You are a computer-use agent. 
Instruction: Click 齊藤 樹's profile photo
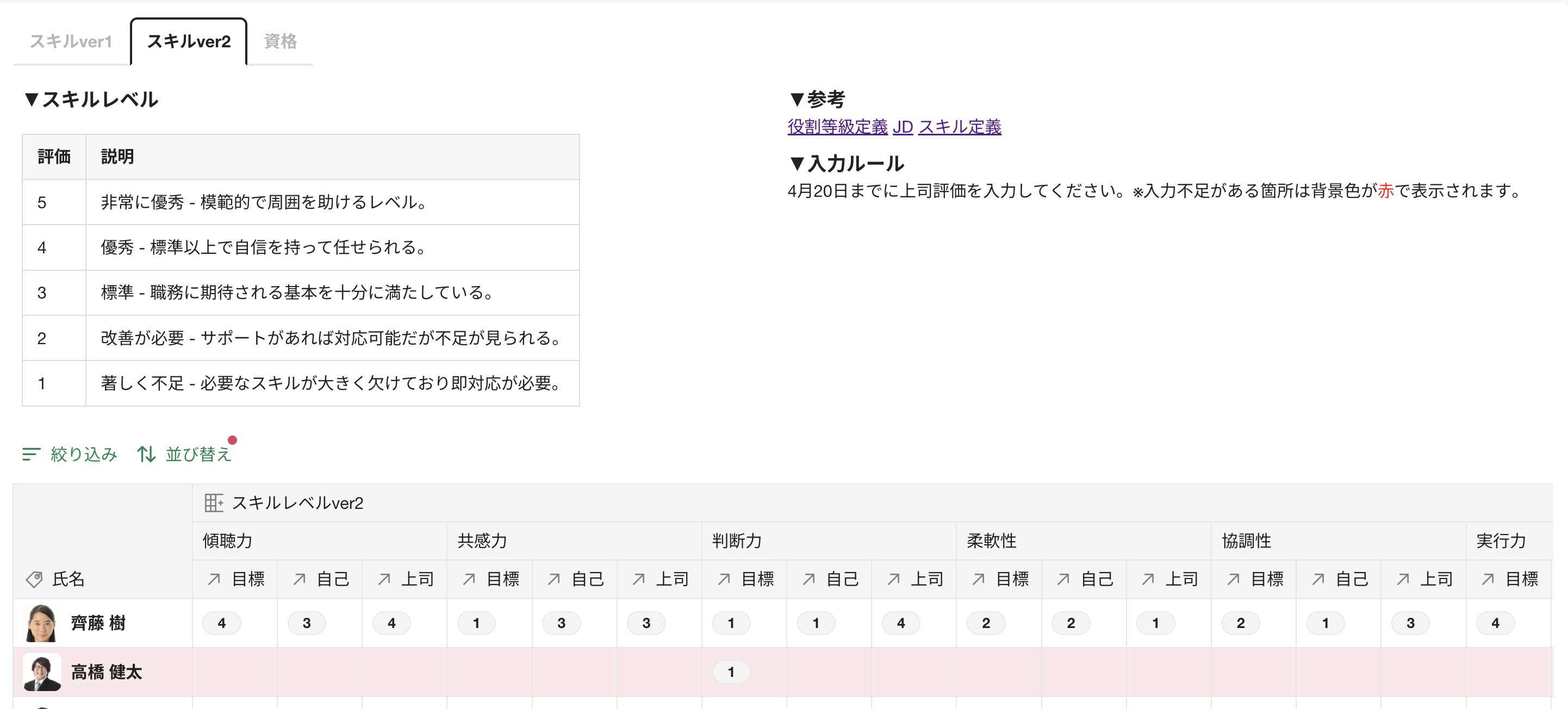coord(41,623)
